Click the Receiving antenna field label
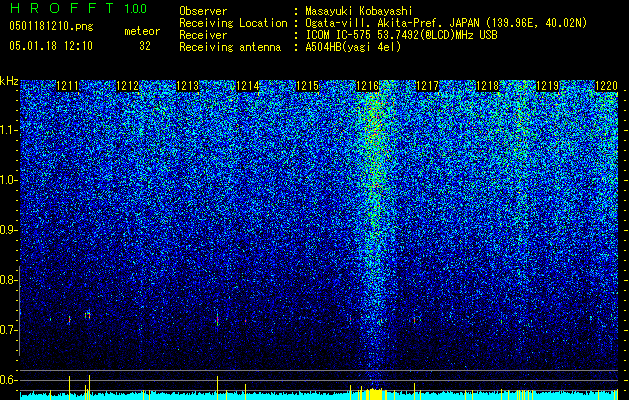Image resolution: width=629 pixels, height=400 pixels. point(230,47)
